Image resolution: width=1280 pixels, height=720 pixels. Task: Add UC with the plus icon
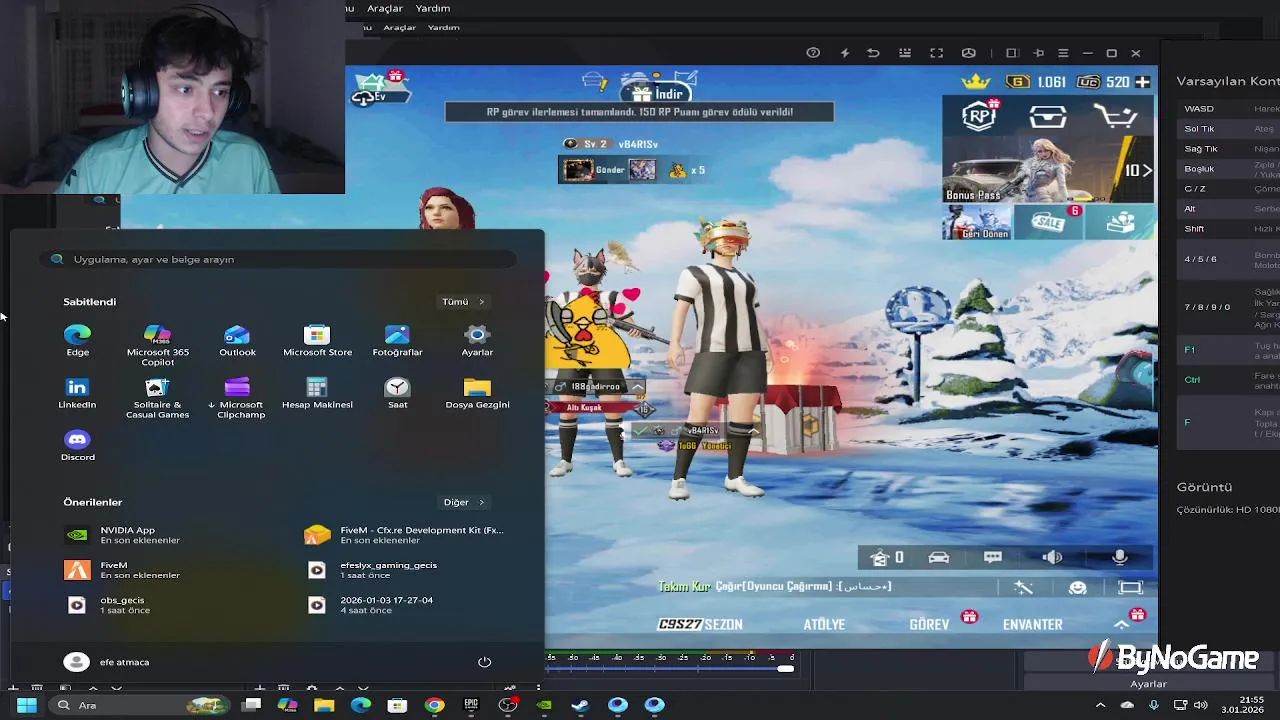click(1142, 82)
